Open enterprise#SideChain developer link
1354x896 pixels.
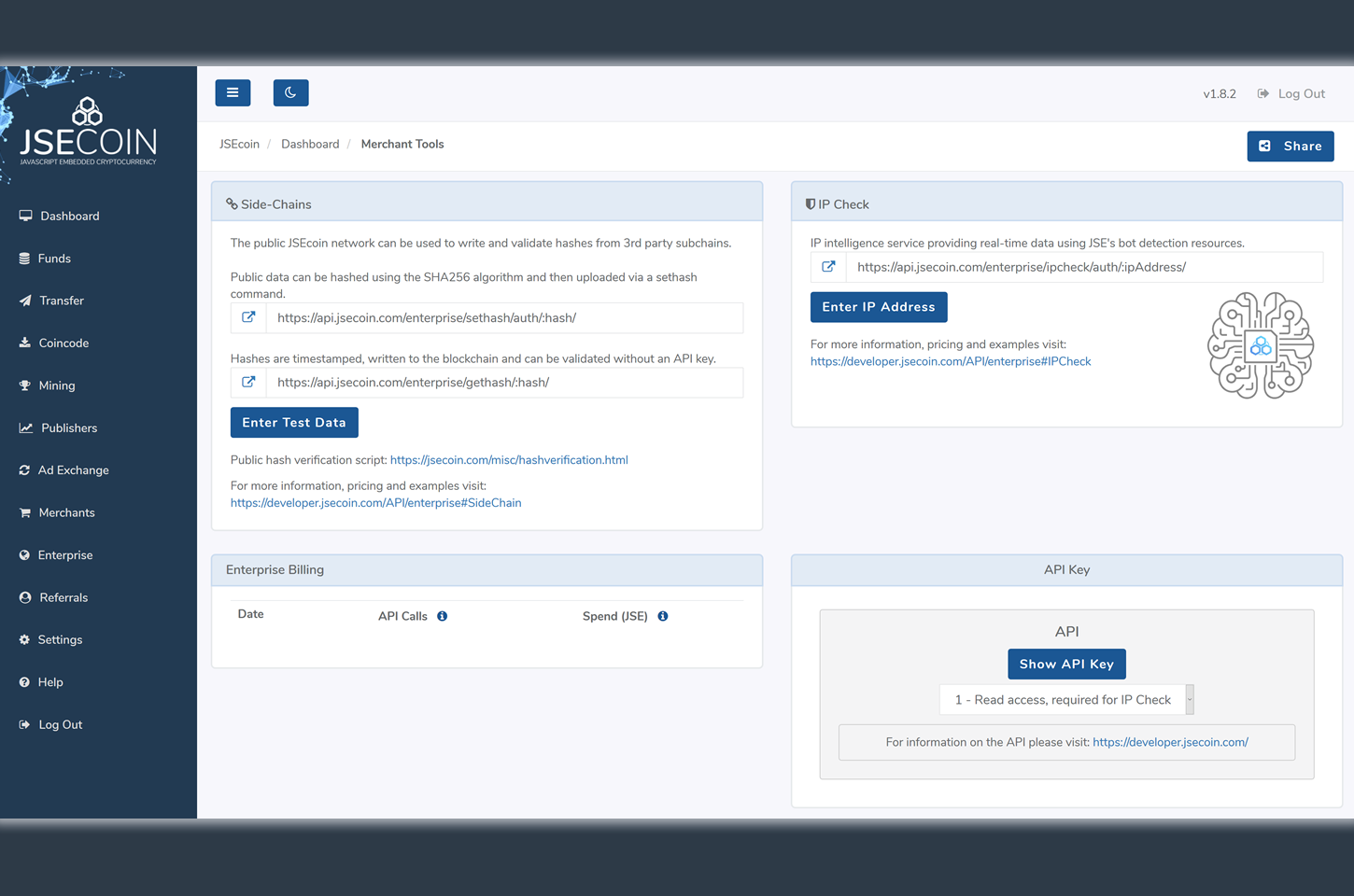click(x=375, y=503)
